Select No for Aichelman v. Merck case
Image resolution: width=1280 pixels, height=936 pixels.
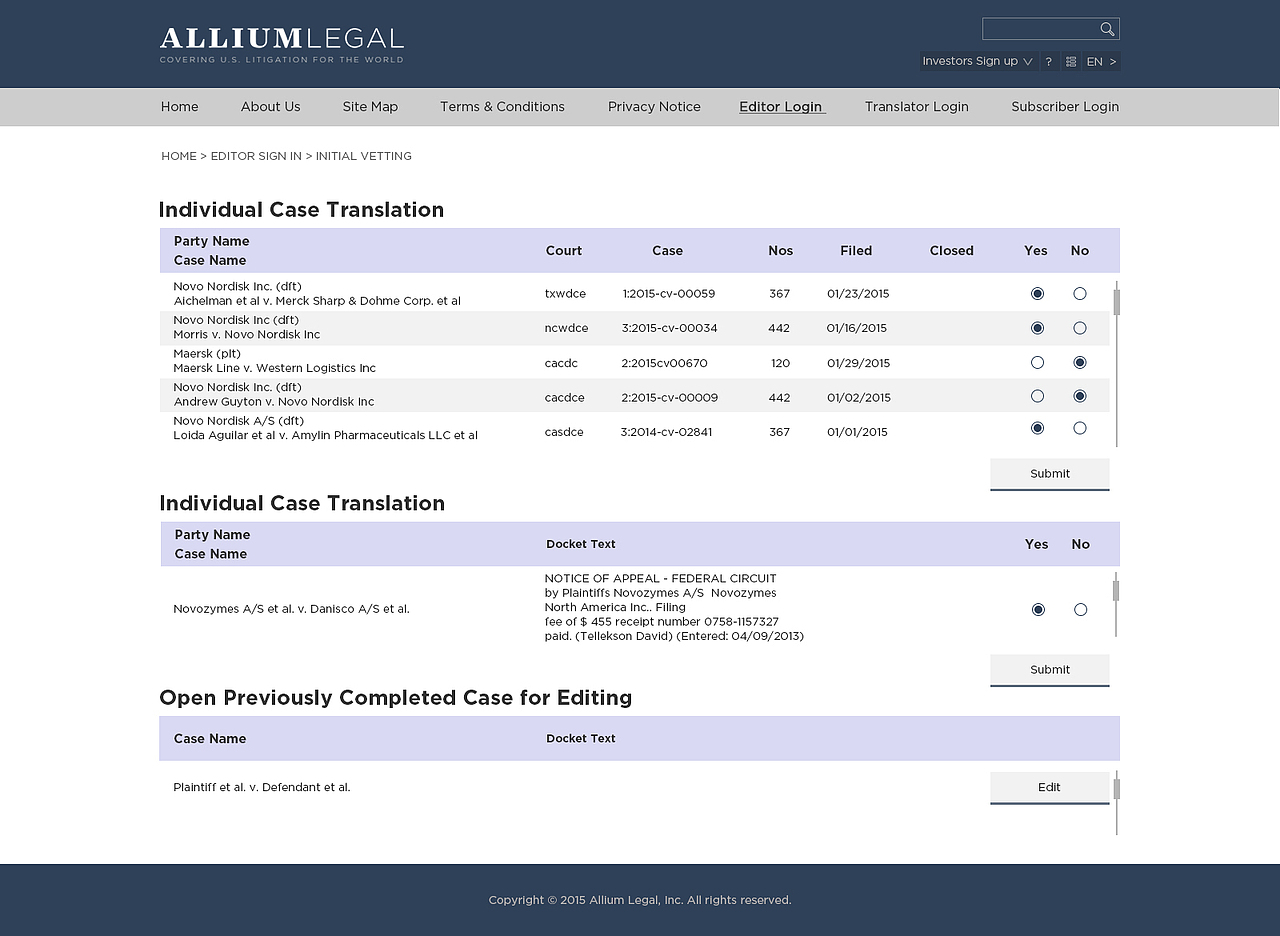[1080, 293]
